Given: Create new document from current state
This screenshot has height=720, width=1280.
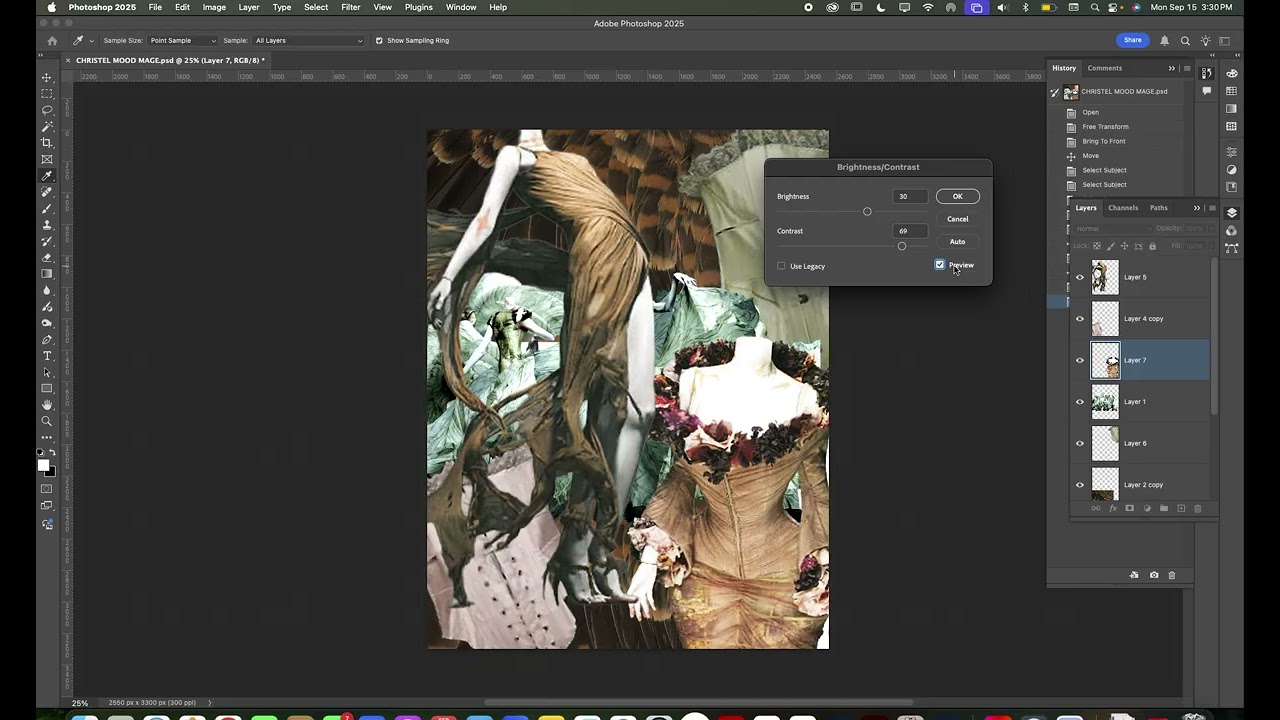Looking at the screenshot, I should (x=1134, y=575).
